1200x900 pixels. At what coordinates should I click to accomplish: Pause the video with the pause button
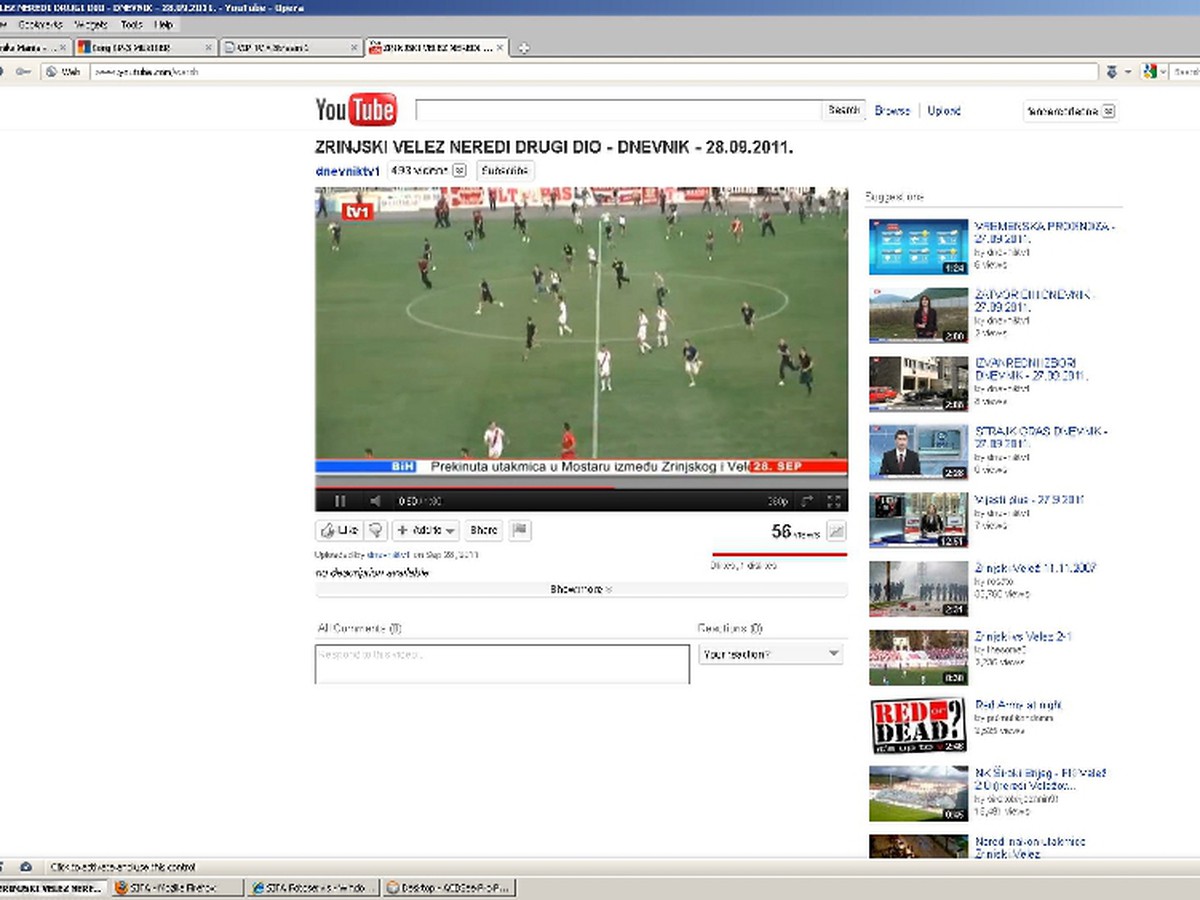(x=340, y=501)
